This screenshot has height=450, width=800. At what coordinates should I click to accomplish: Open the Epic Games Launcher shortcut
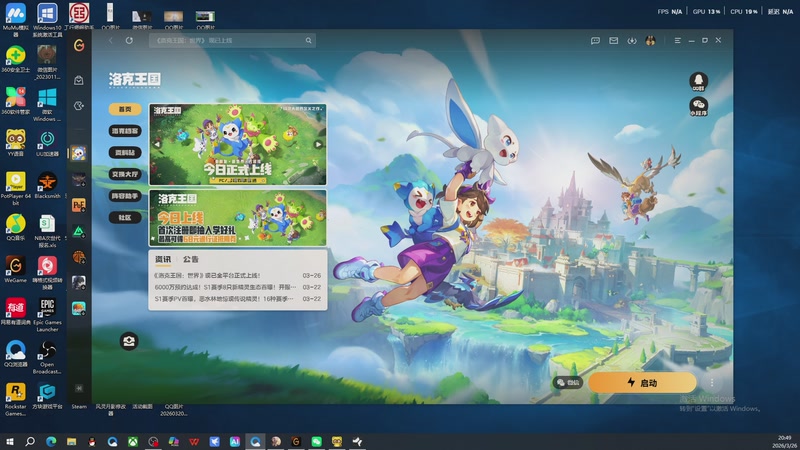[x=47, y=315]
